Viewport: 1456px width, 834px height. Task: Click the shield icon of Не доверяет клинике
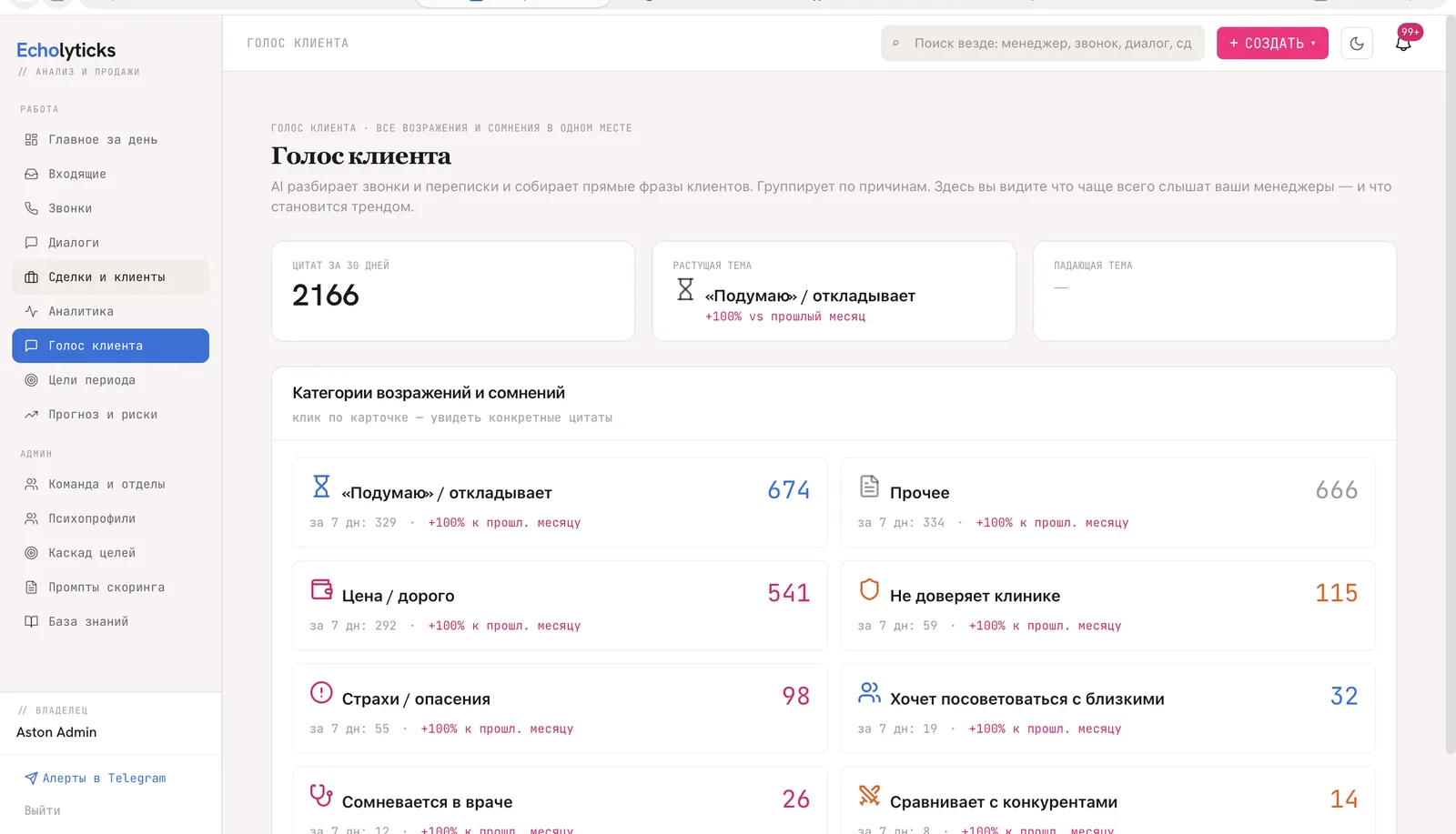tap(869, 589)
